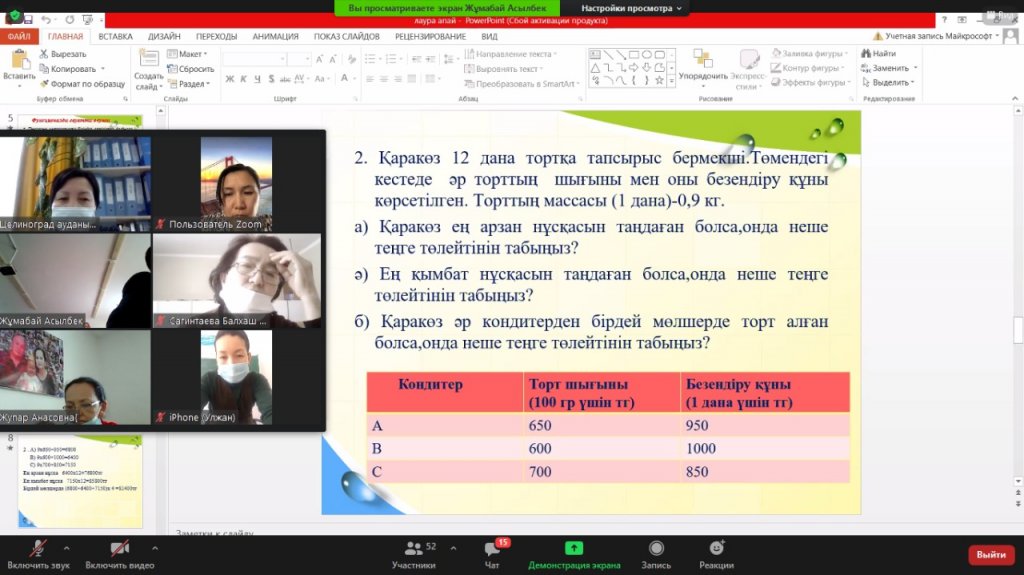The width and height of the screenshot is (1024, 575).
Task: Click the Paste (Вставить) icon
Action: point(18,61)
